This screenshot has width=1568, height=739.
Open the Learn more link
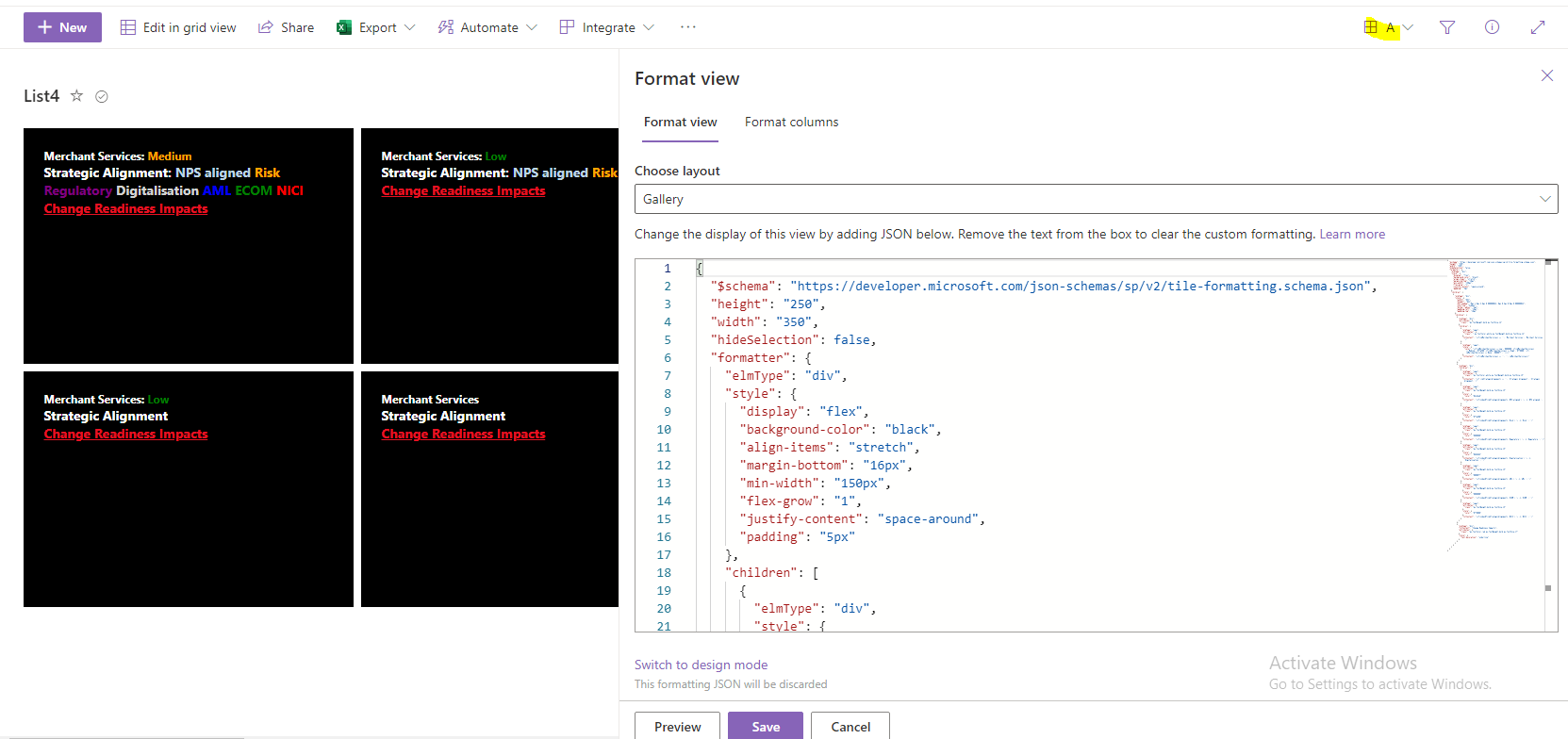tap(1352, 234)
